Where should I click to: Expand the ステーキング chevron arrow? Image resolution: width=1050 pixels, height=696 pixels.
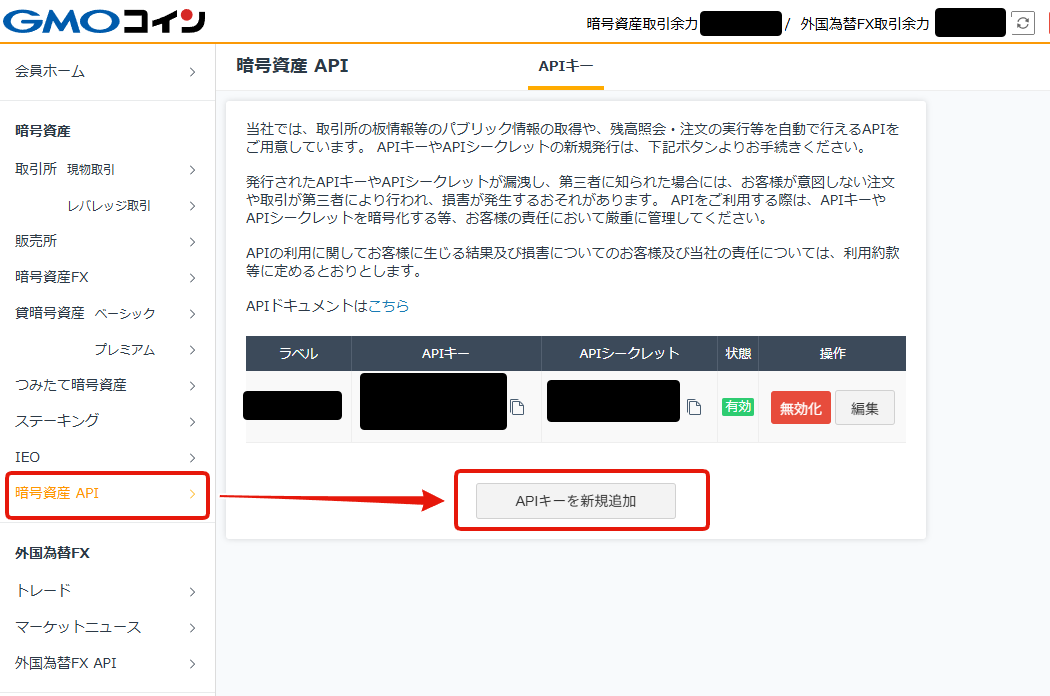192,421
